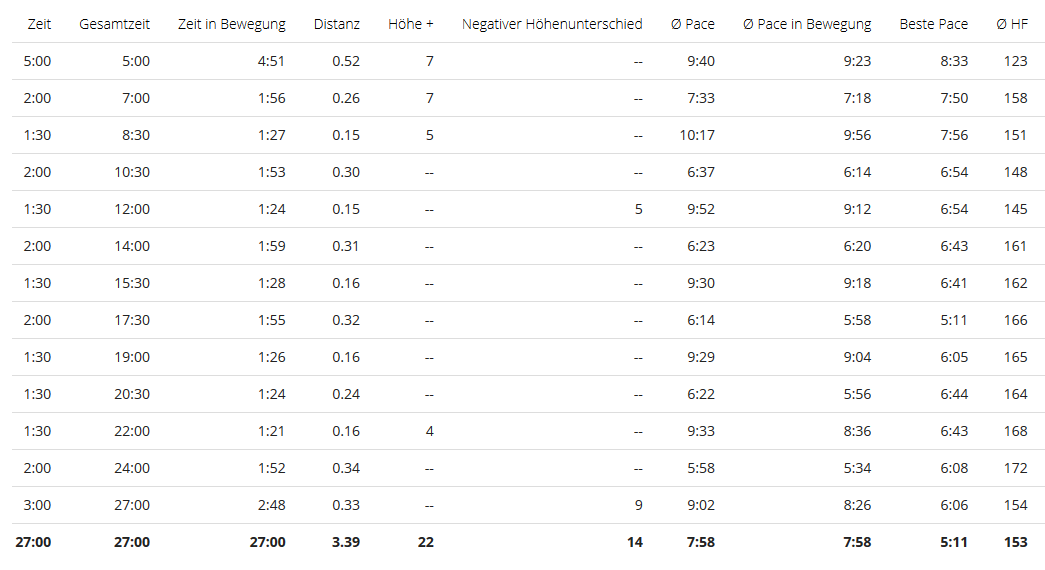Click the total negative elevation value 14
This screenshot has width=1045, height=570.
pos(634,542)
